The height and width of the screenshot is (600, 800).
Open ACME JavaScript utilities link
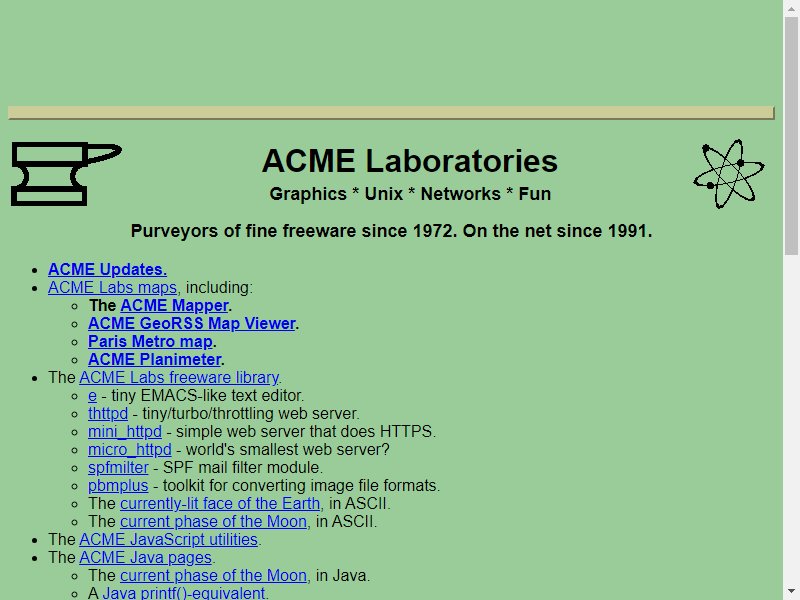point(168,539)
